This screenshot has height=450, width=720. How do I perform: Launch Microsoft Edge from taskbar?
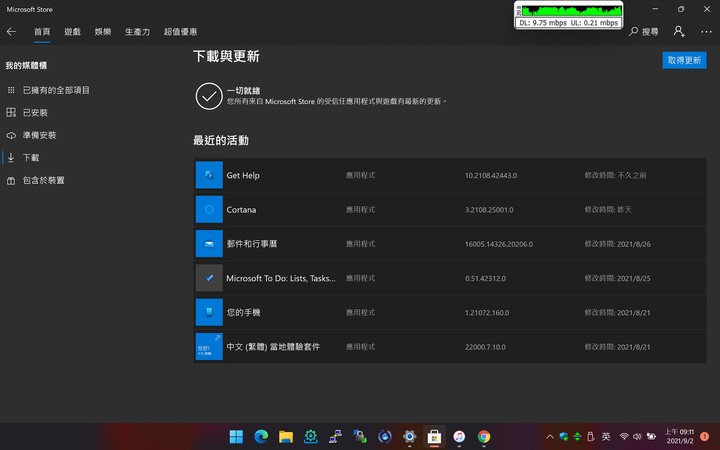[x=261, y=436]
